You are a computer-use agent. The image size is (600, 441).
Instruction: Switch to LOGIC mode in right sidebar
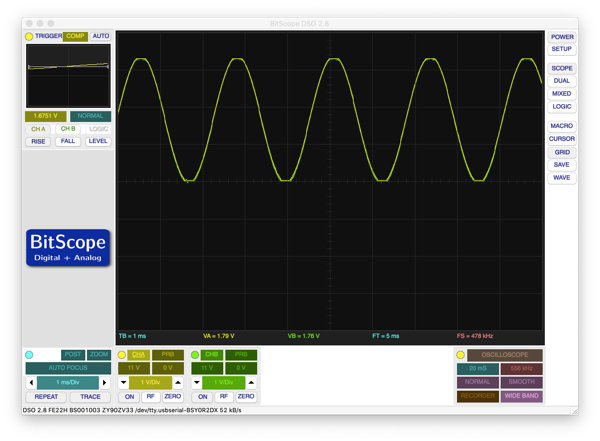coord(562,106)
